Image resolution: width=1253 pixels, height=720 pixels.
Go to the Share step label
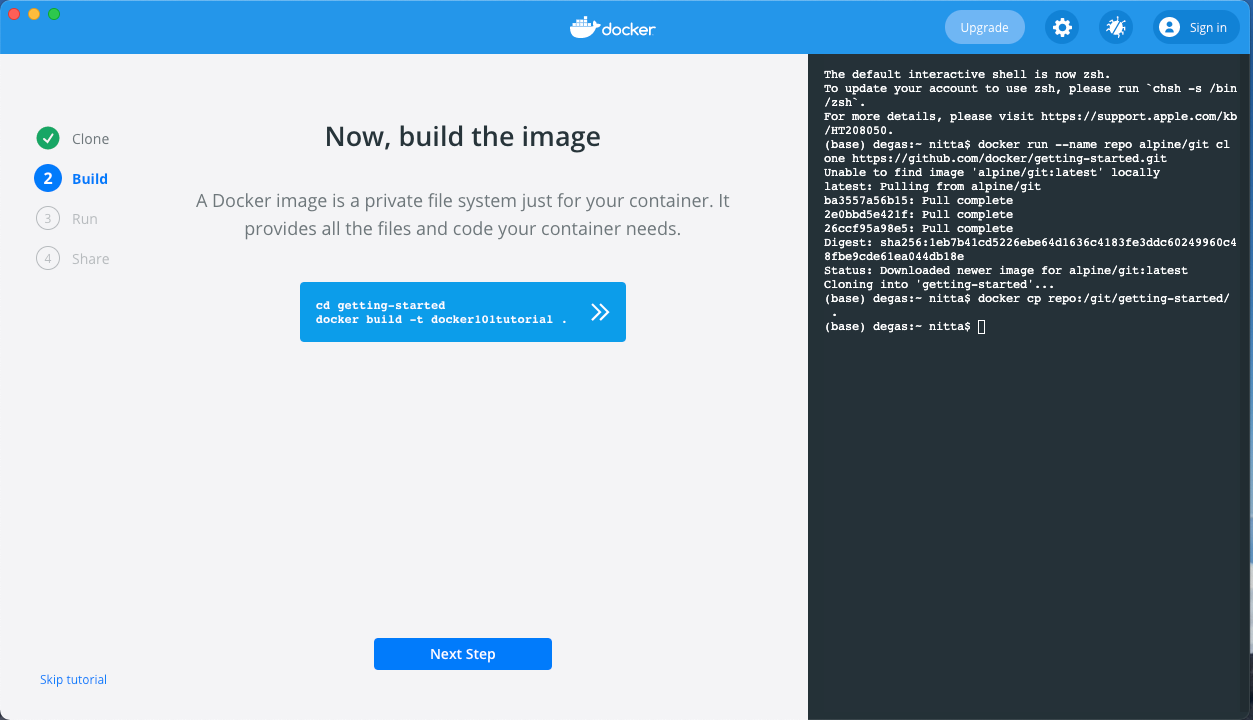point(90,259)
